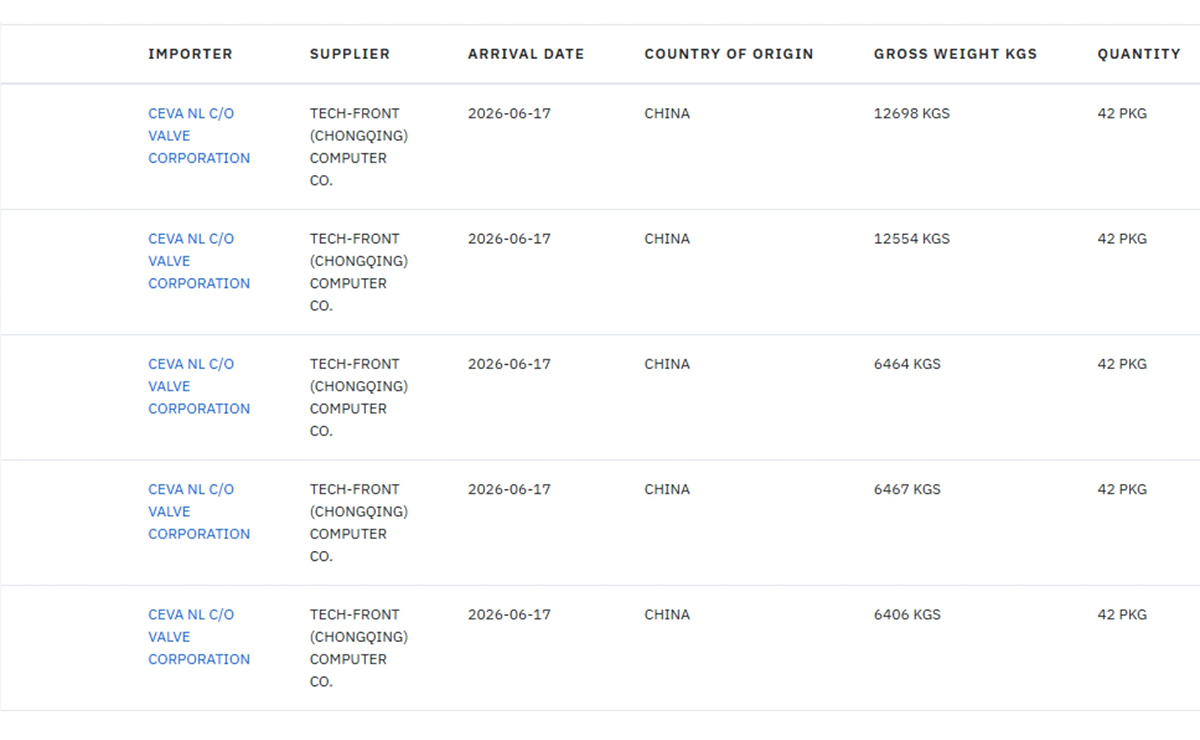Open CEVA NL C/O Valve link in 12698 KGS row

tap(199, 136)
